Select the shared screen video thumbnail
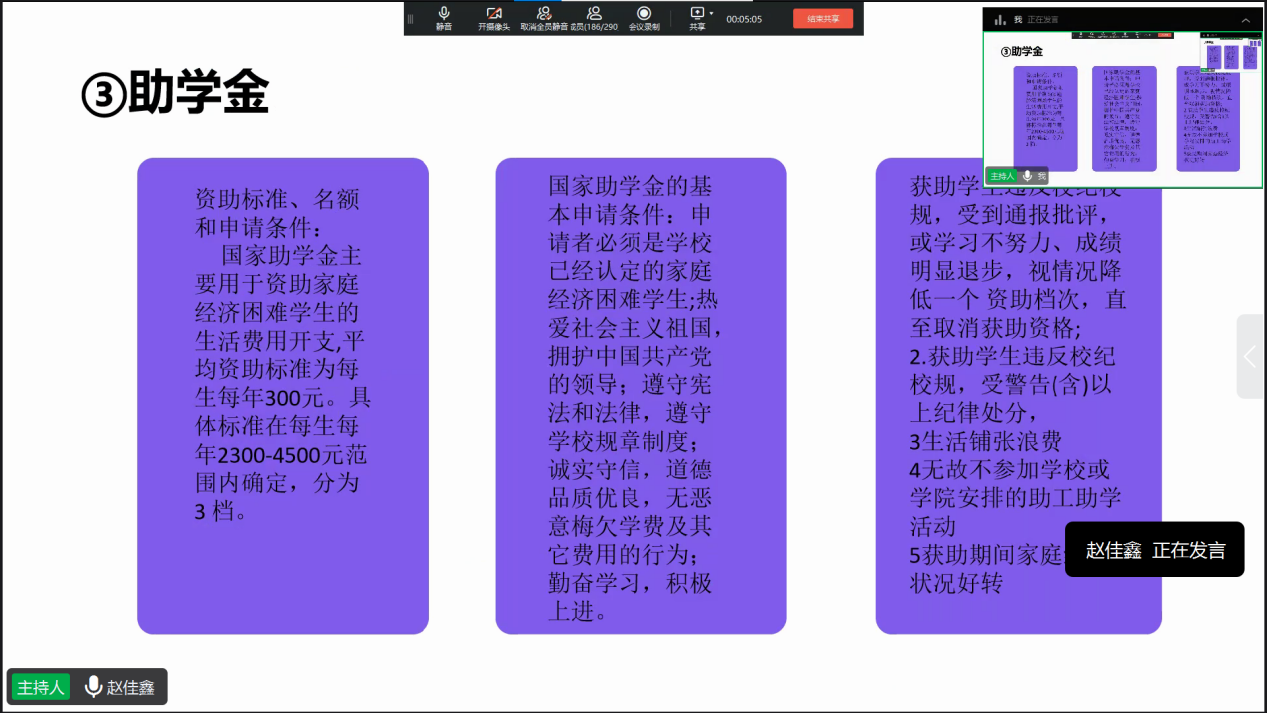Image resolution: width=1267 pixels, height=713 pixels. point(1122,108)
